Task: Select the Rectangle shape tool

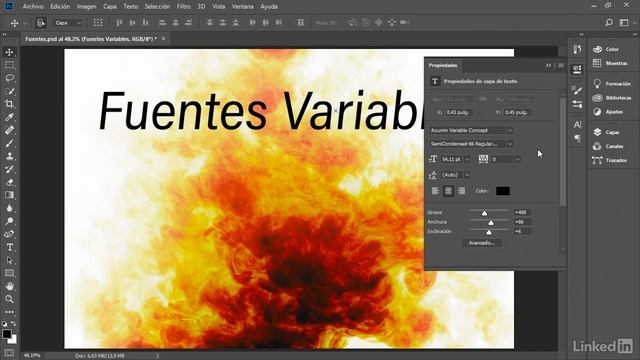Action: (9, 273)
